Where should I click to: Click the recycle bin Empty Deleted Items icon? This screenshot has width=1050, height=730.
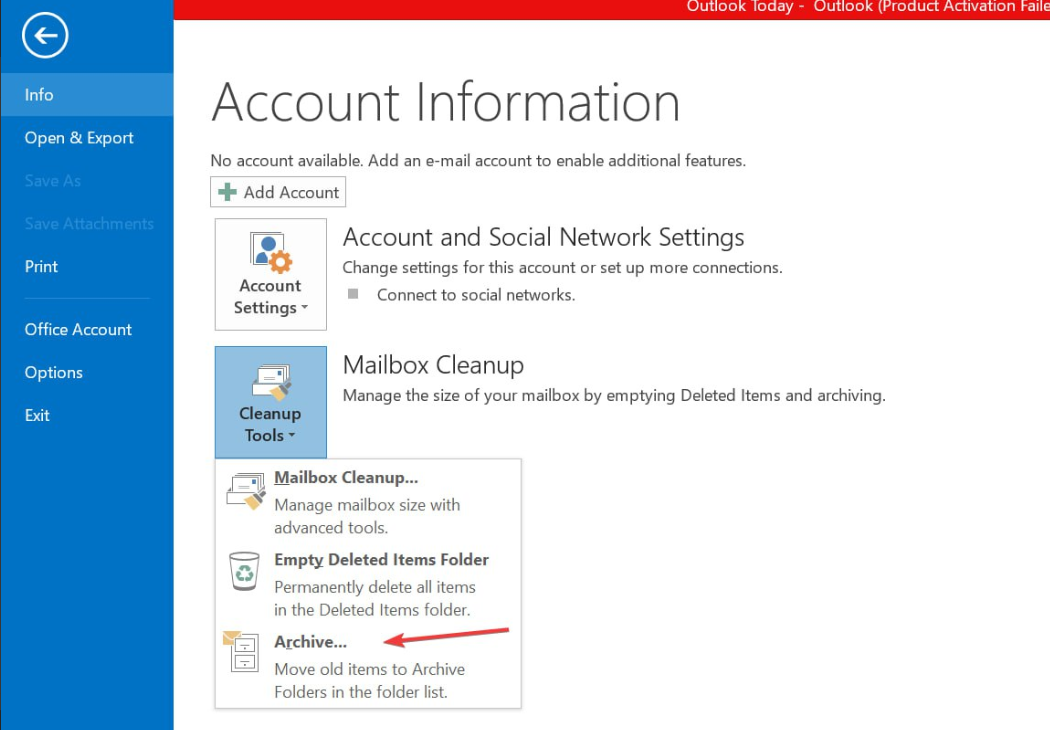coord(244,571)
